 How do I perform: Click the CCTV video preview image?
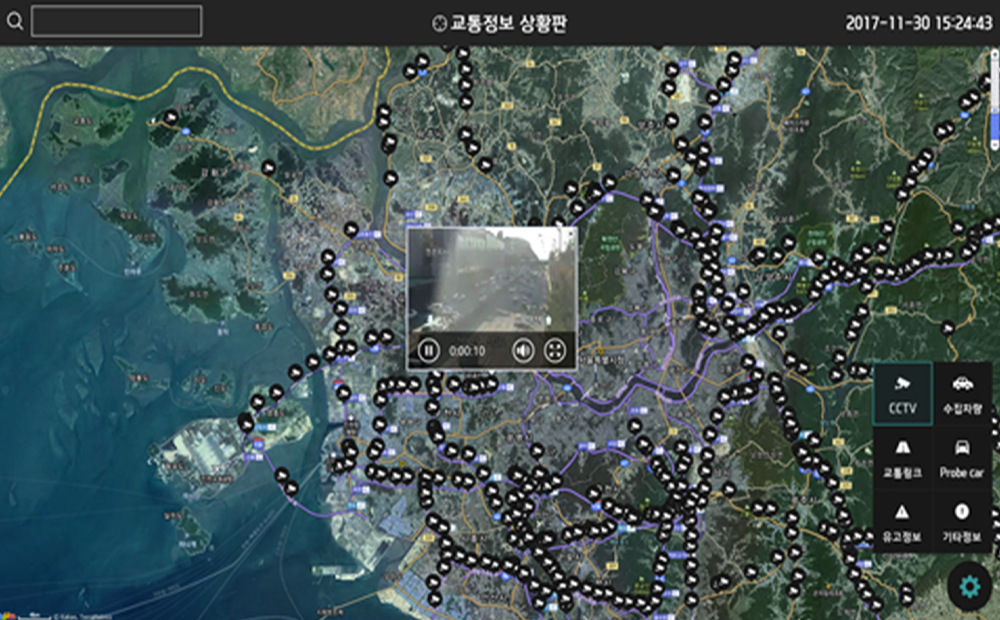(491, 278)
